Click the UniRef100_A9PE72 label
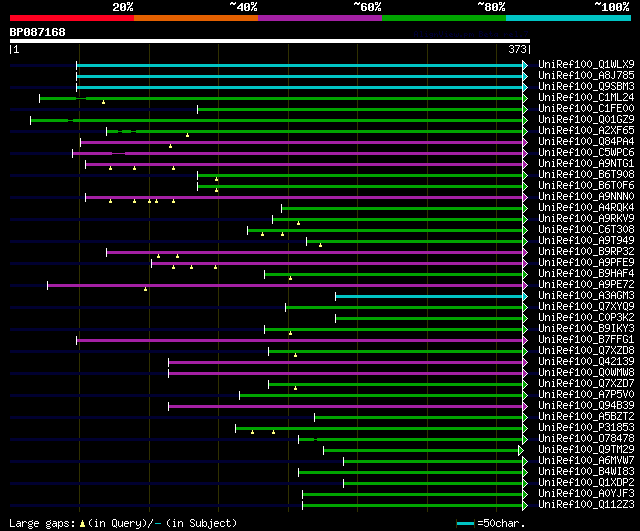Viewport: 640px width, 531px height. point(586,285)
